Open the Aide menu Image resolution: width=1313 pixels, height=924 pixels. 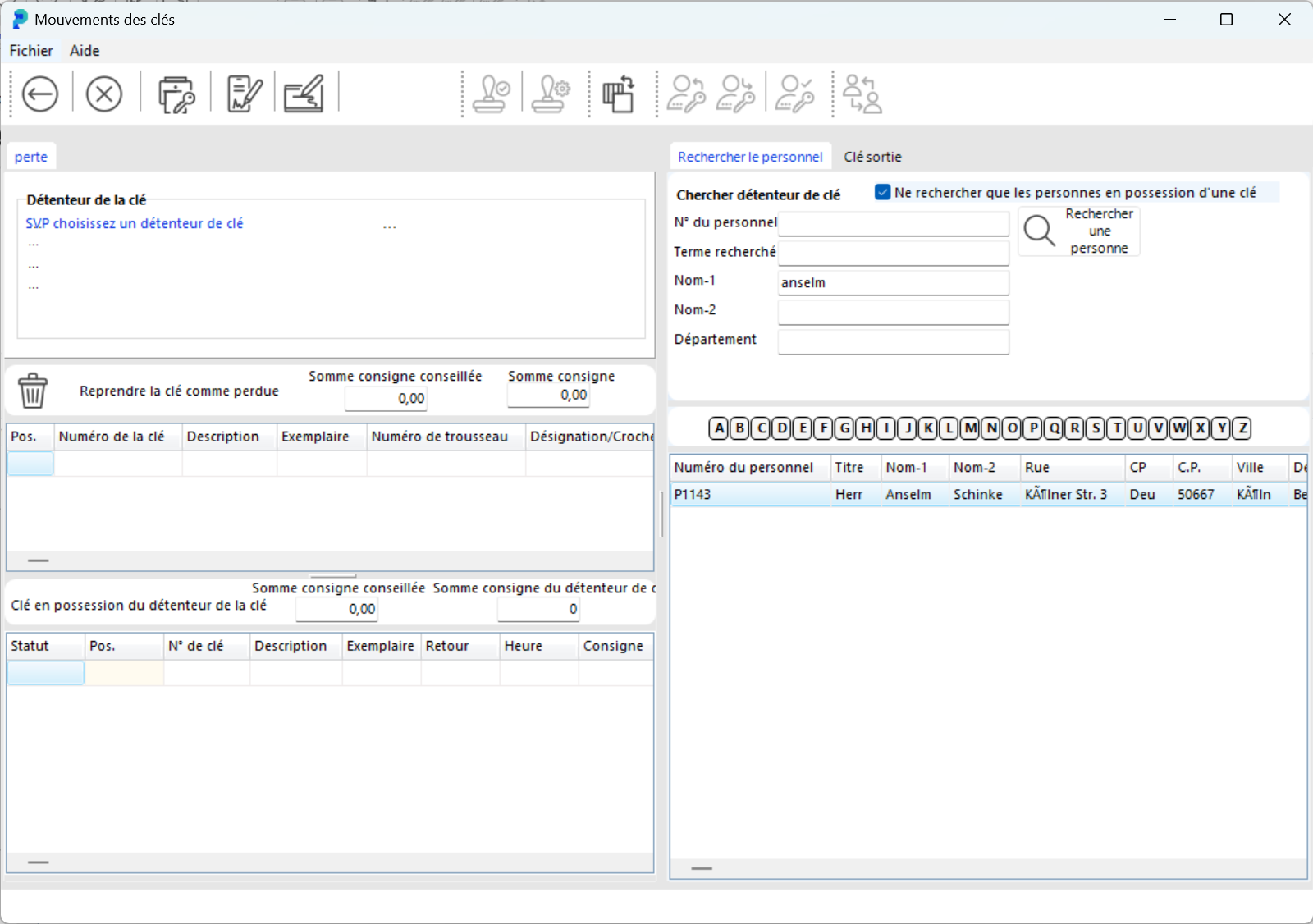click(85, 51)
